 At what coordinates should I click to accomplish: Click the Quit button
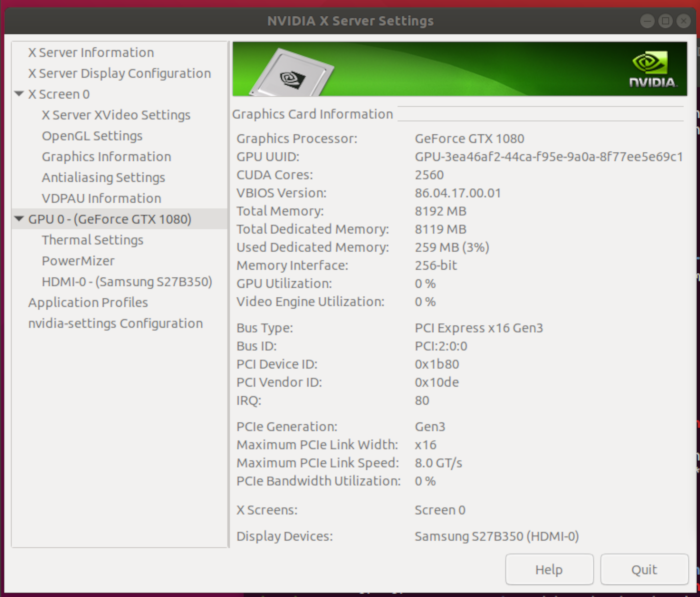tap(644, 569)
